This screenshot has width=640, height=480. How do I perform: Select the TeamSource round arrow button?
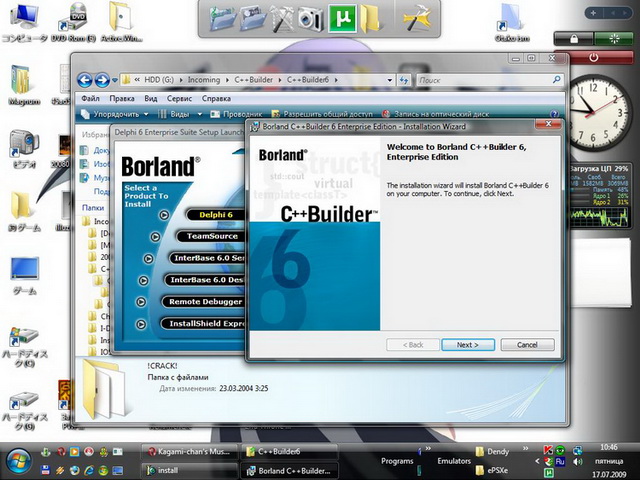tap(155, 237)
